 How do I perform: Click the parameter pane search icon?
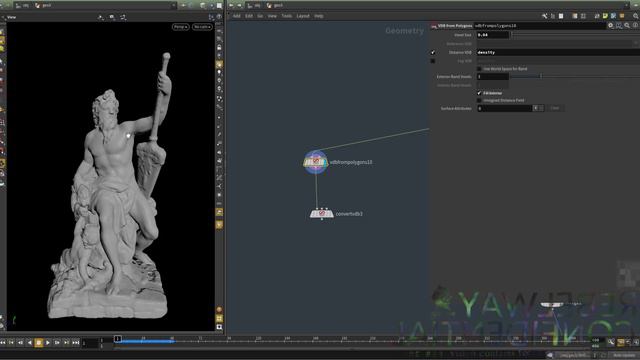[x=627, y=25]
